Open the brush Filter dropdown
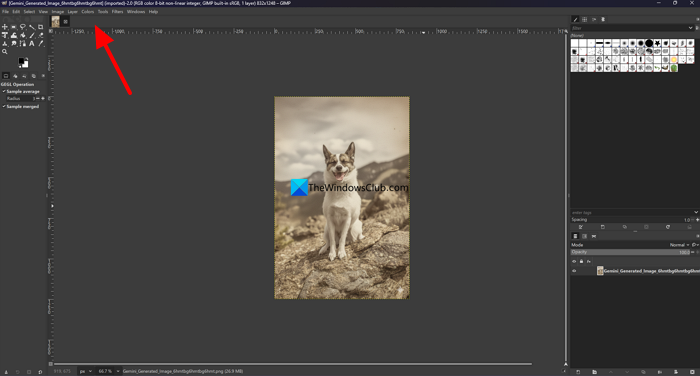This screenshot has height=376, width=700. (x=691, y=28)
